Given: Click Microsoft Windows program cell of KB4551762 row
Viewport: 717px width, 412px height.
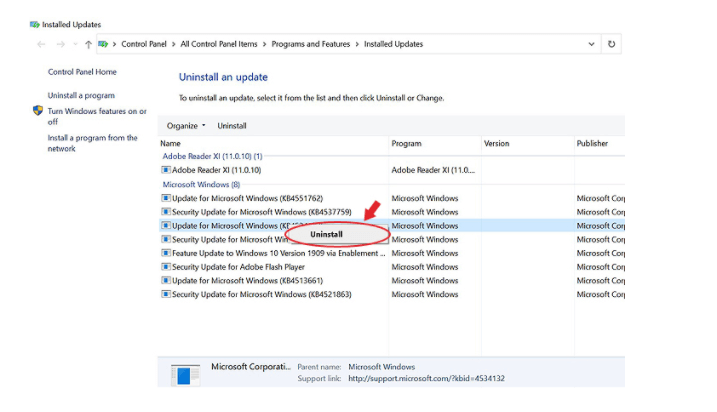Looking at the screenshot, I should tap(425, 198).
